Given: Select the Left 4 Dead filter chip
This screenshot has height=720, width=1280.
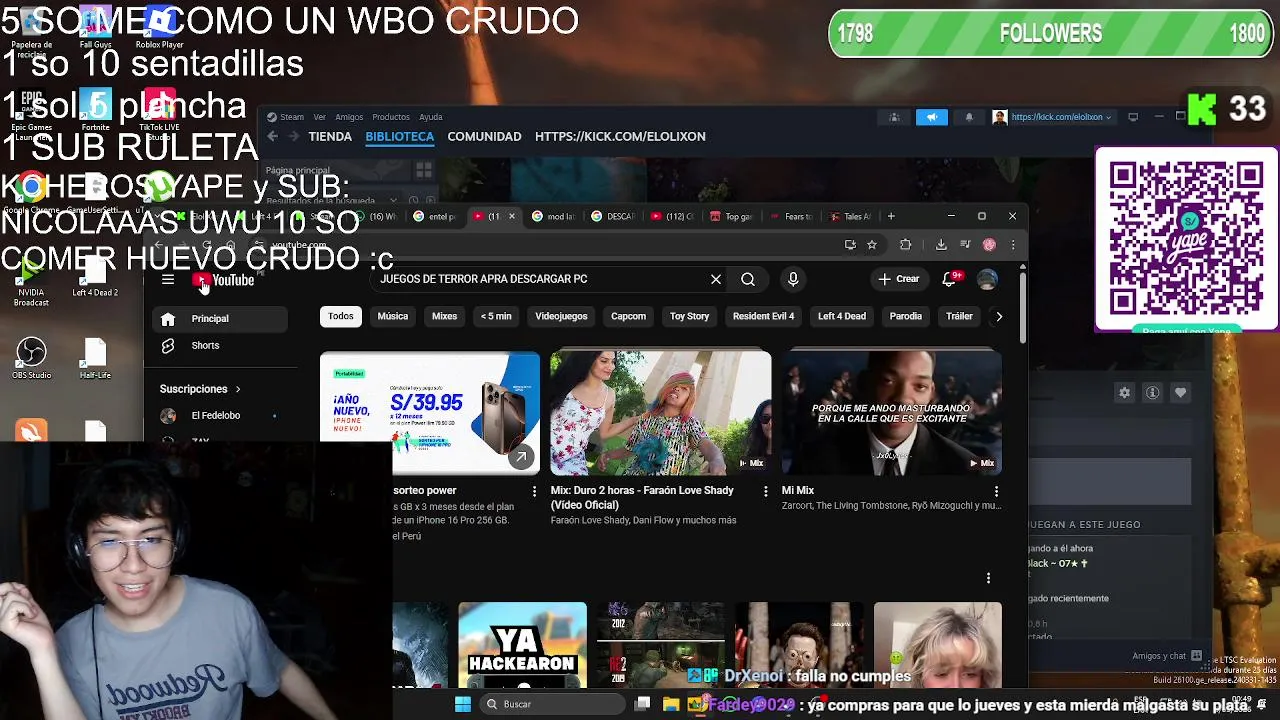Looking at the screenshot, I should [x=842, y=316].
